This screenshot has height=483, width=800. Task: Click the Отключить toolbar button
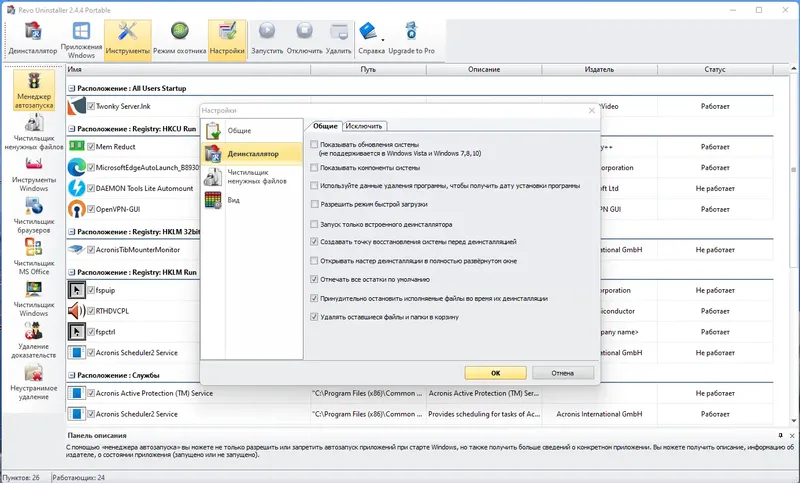[x=305, y=40]
